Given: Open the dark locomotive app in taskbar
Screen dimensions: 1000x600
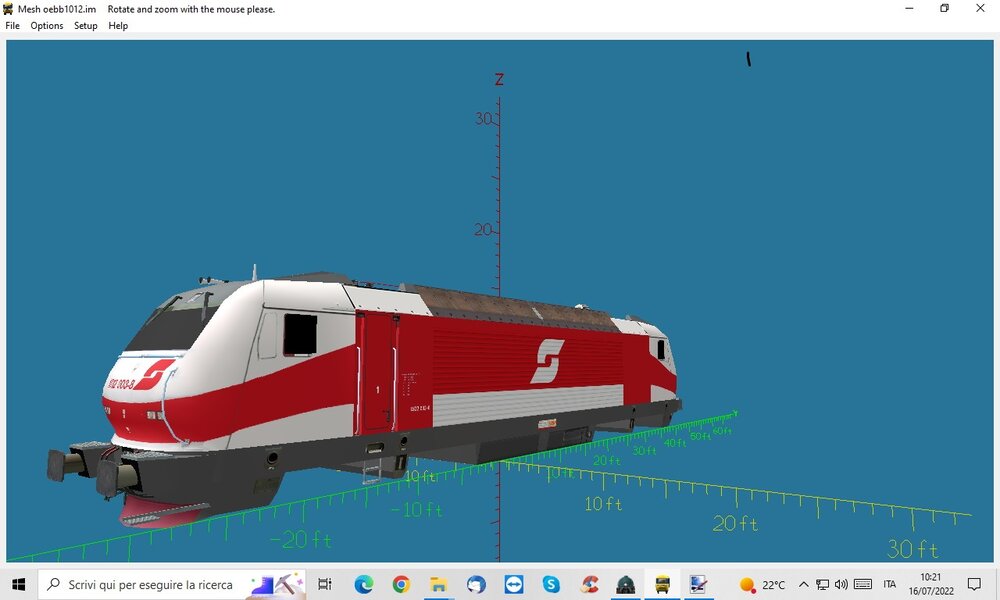Looking at the screenshot, I should point(626,584).
